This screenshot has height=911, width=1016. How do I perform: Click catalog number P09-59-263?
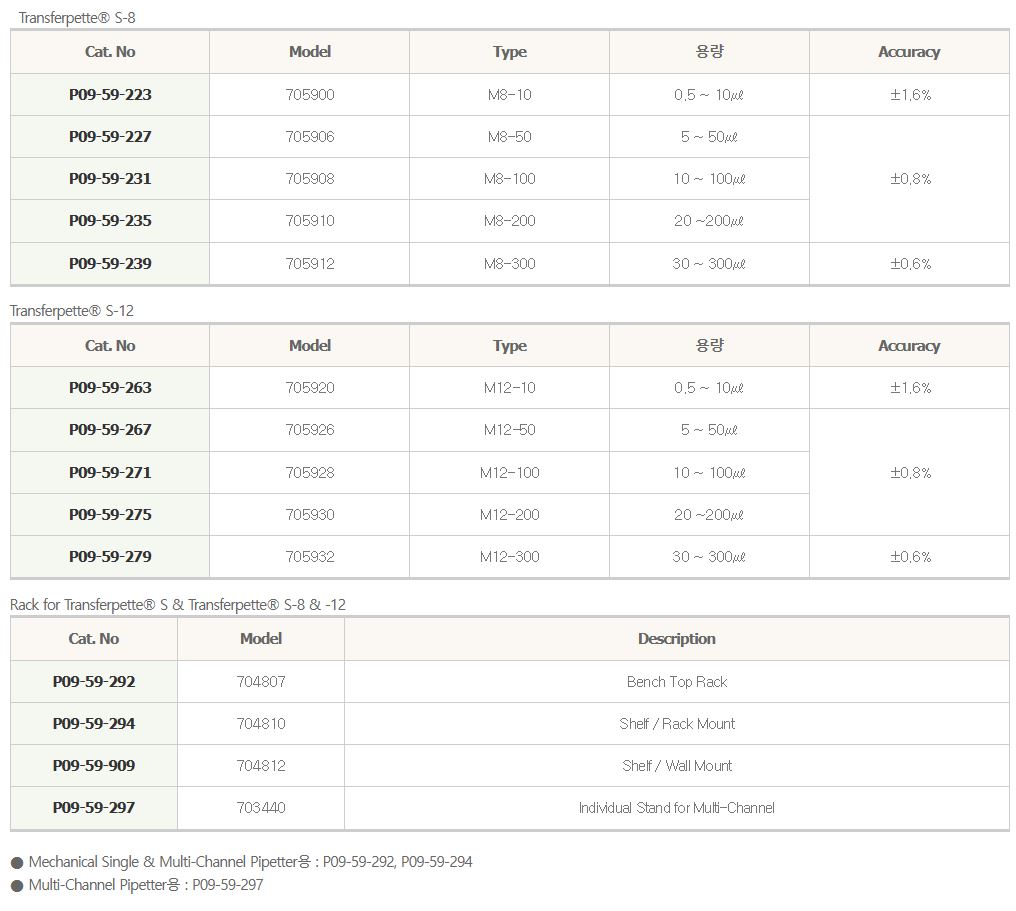click(110, 388)
